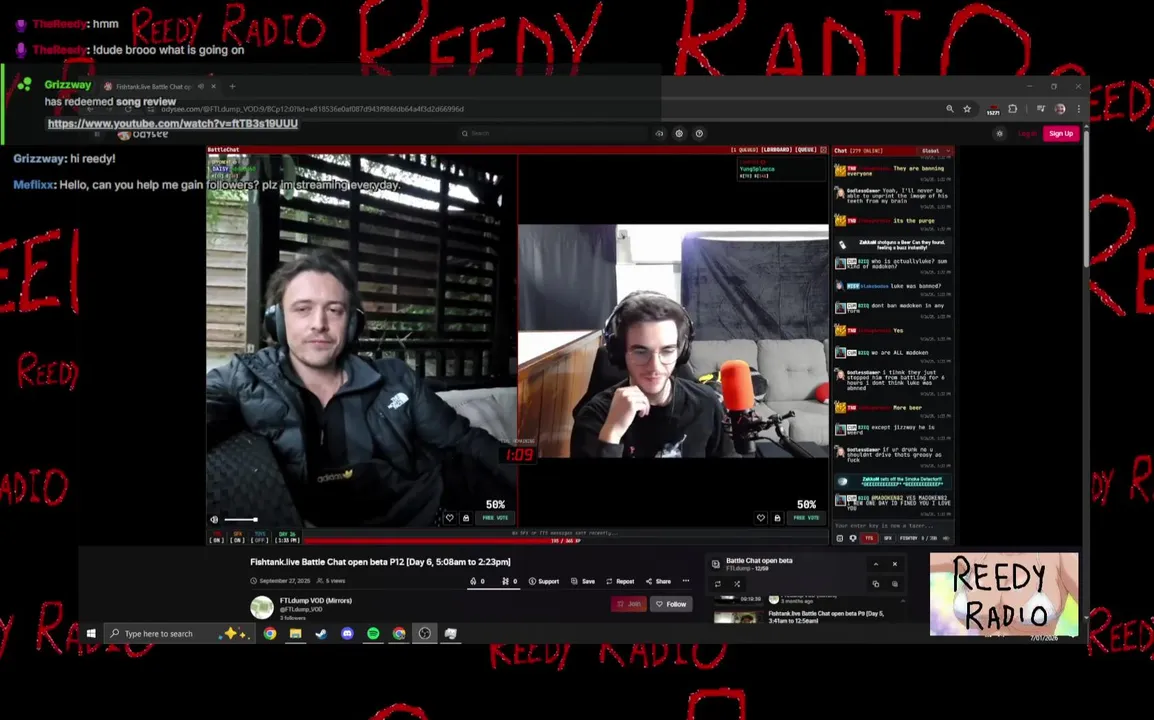Click the zoom magnifier in the address bar

point(949,109)
